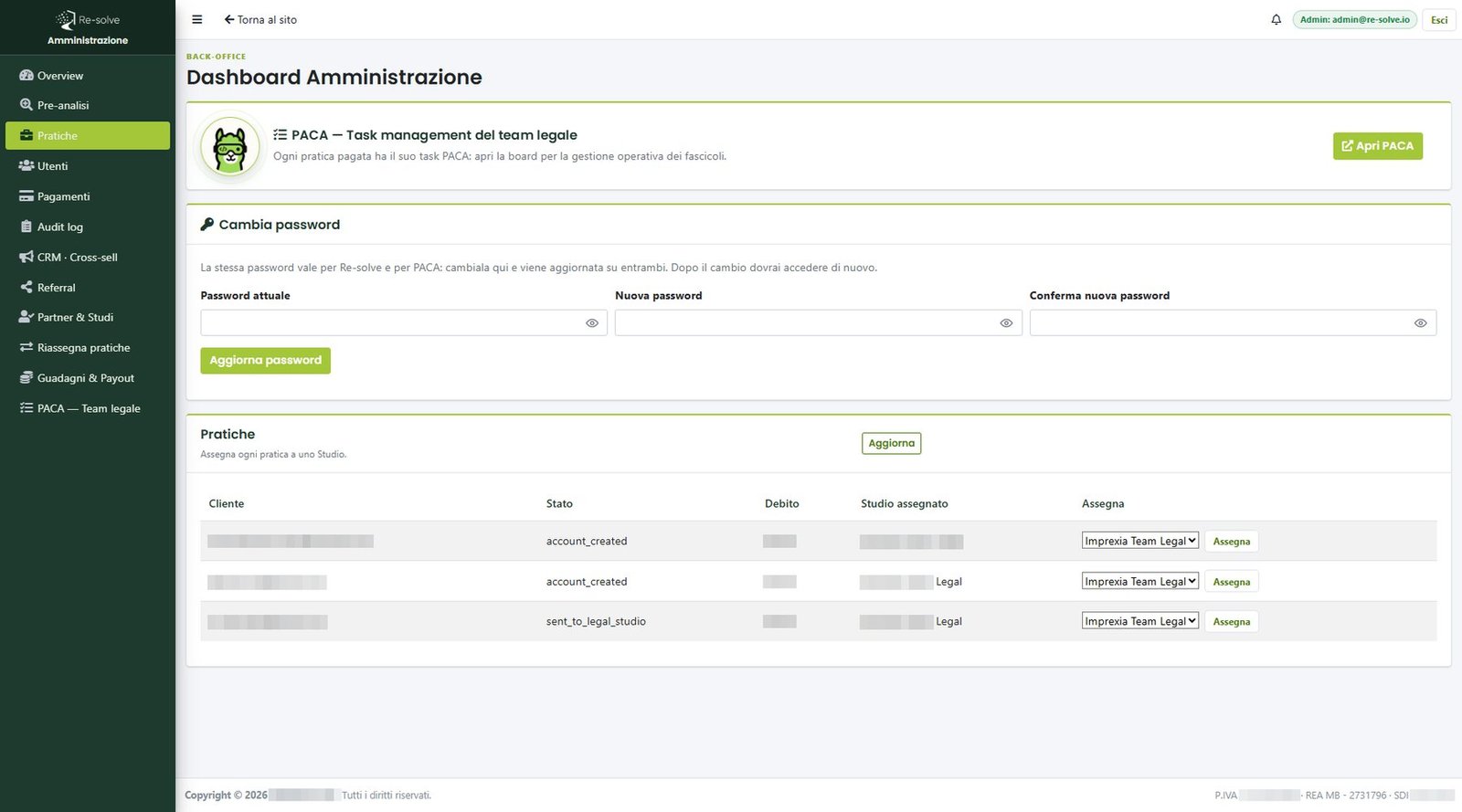Toggle sidebar with hamburger menu icon
1462x812 pixels.
(196, 19)
